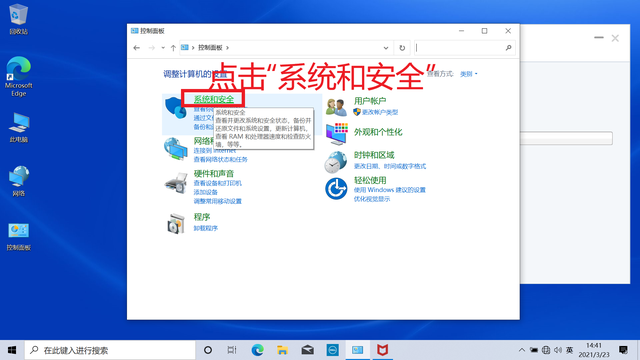Click the 网络和 Internet globe icon
640x360 pixels.
[x=176, y=149]
